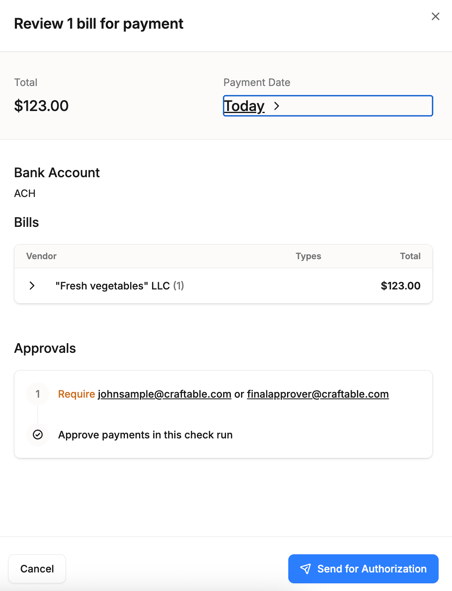The height and width of the screenshot is (591, 452).
Task: Open finalapprover@craftable.com approver link
Action: click(x=318, y=394)
